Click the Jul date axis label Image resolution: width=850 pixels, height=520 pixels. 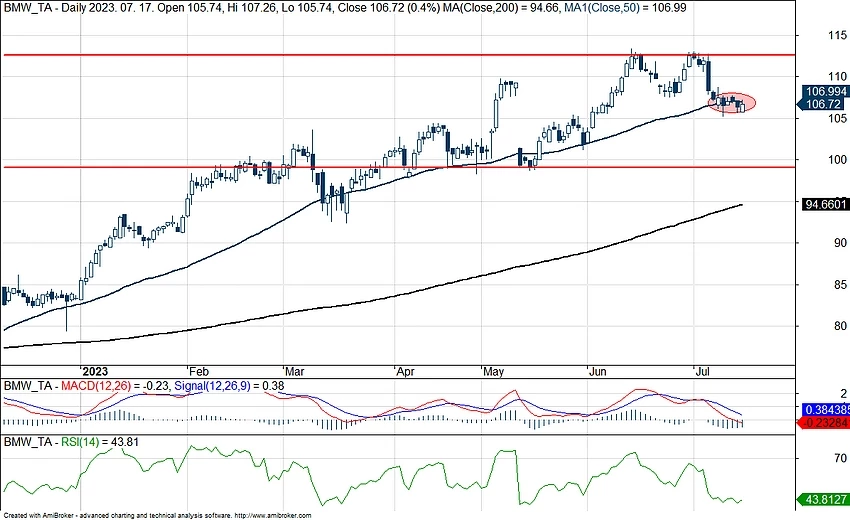(702, 371)
